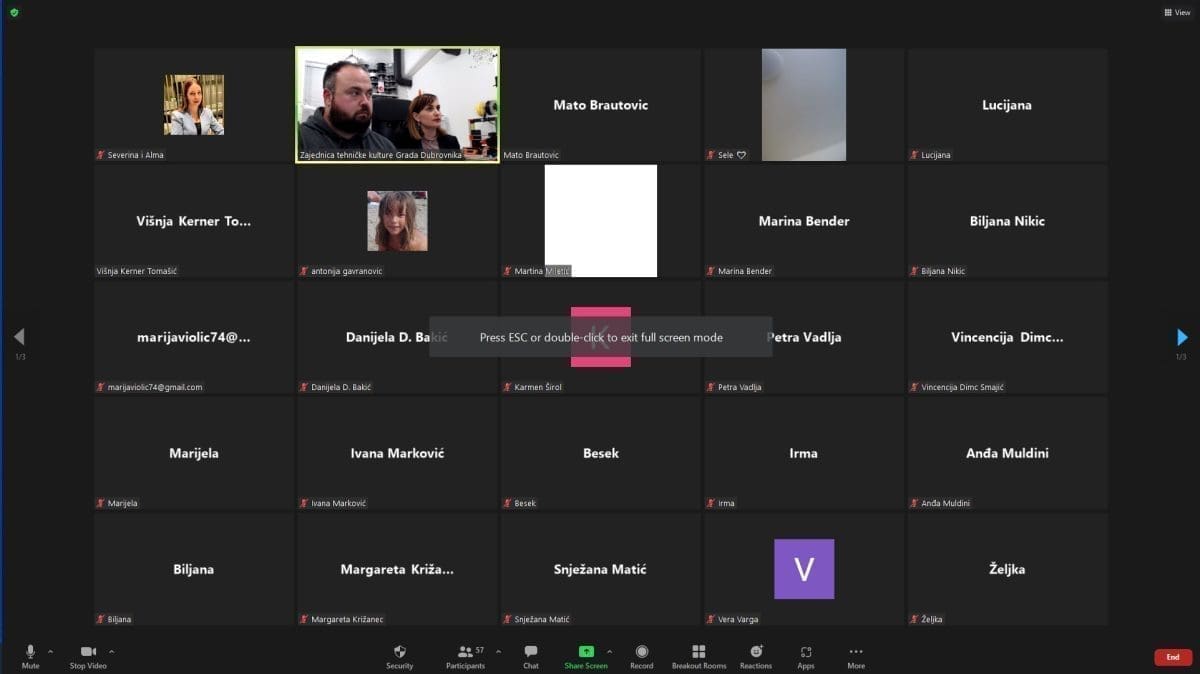This screenshot has height=674, width=1200.
Task: Expand the arrow beside Share Screen
Action: click(609, 651)
